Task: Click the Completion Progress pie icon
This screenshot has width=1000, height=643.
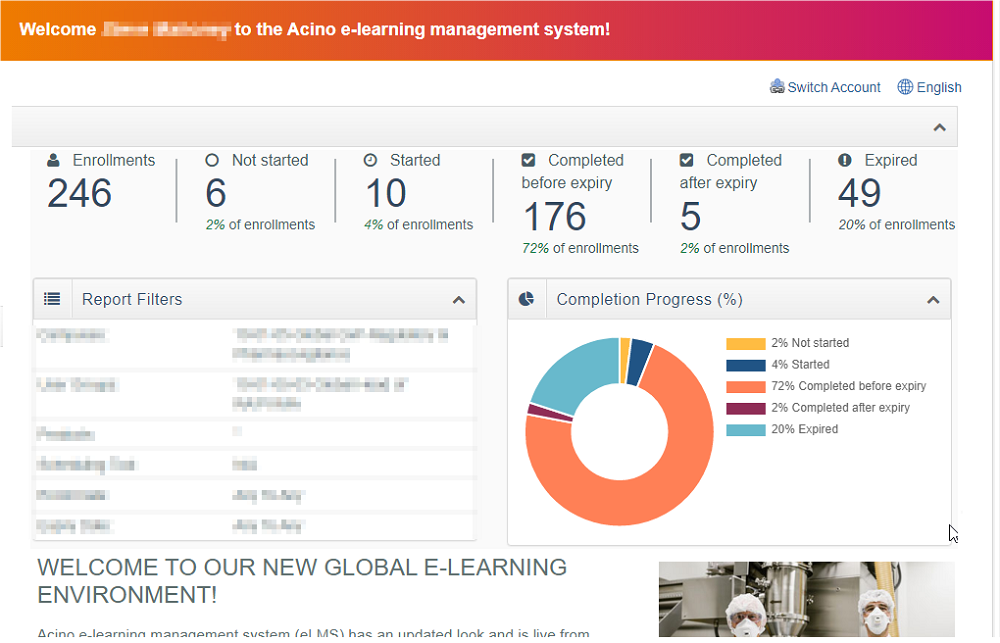Action: [x=527, y=299]
